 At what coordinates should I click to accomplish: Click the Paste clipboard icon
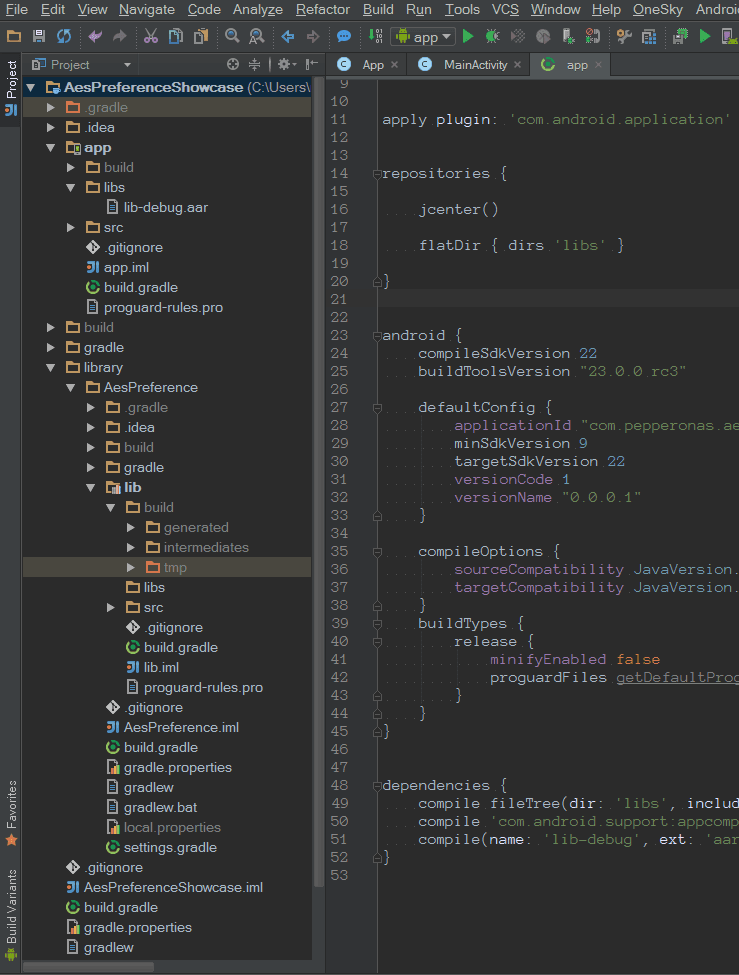click(201, 36)
